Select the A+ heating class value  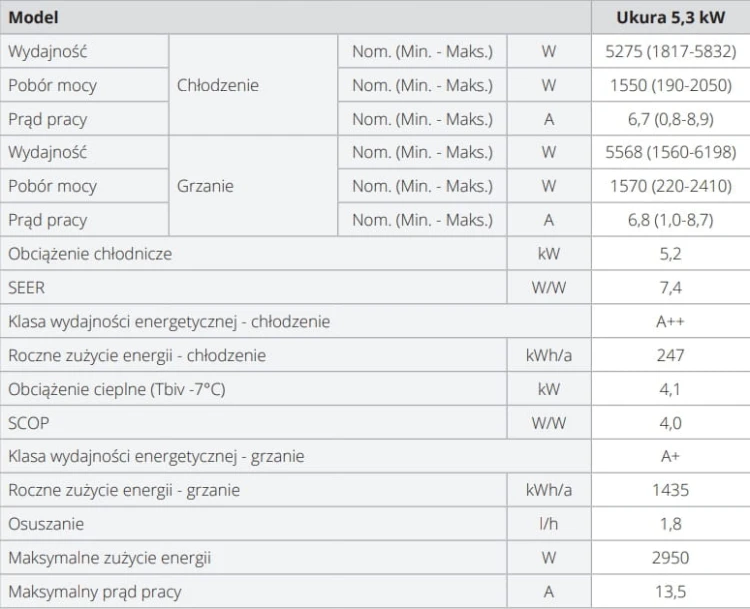[671, 456]
